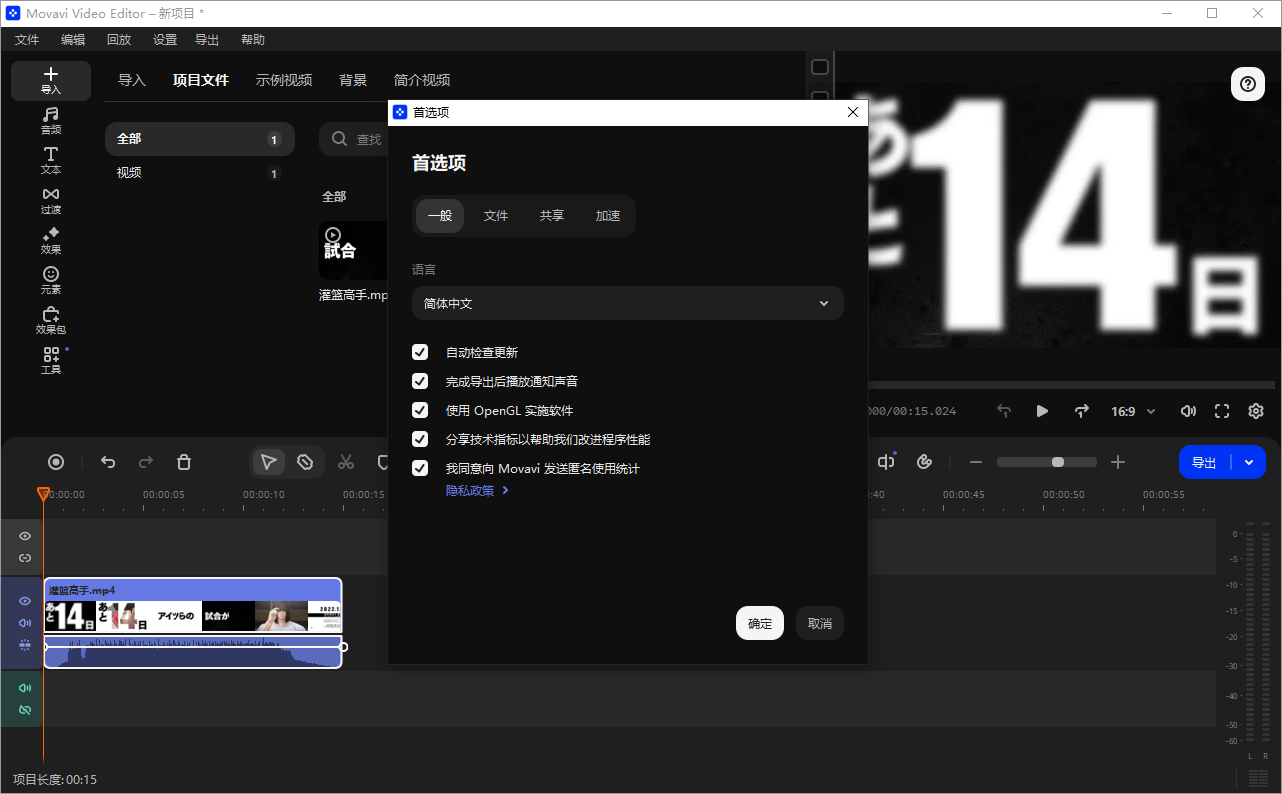Screen dimensions: 1282x794
Task: Open the 元素 elements panel
Action: pyautogui.click(x=51, y=281)
